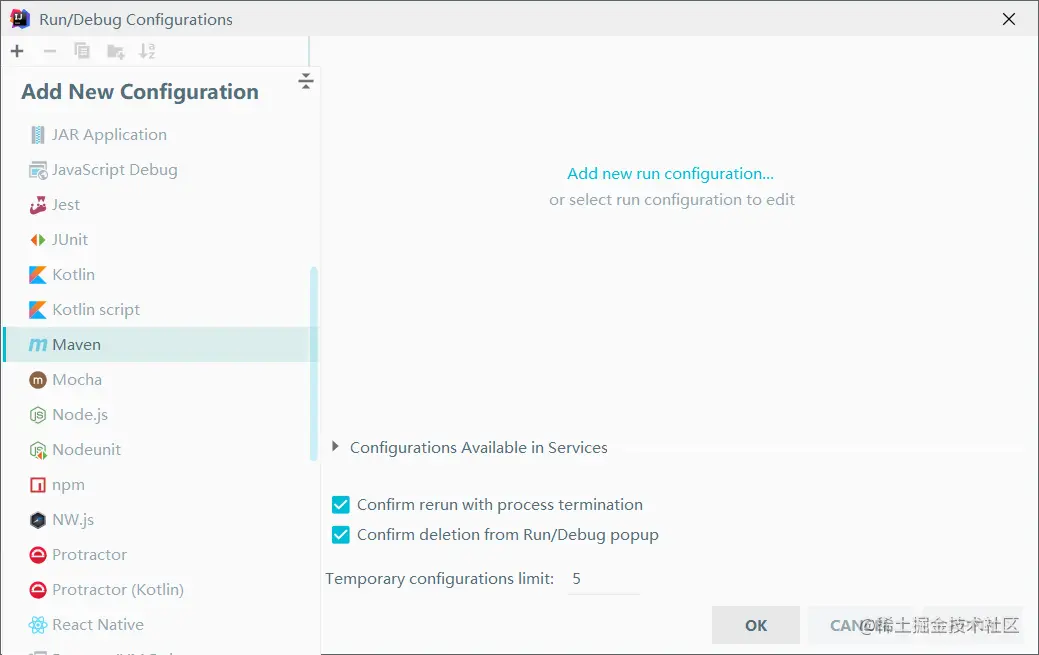Click the Remove Configuration minus icon
This screenshot has height=655, width=1039.
[x=50, y=51]
